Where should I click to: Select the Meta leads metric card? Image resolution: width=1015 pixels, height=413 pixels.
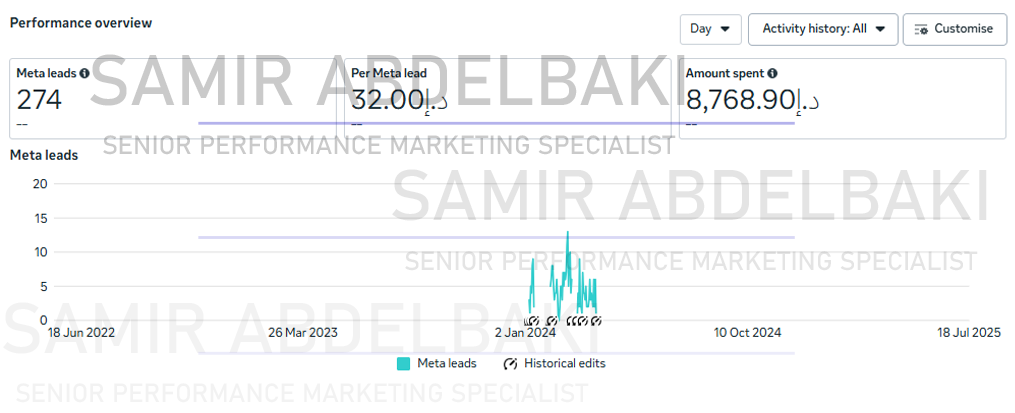tap(173, 98)
